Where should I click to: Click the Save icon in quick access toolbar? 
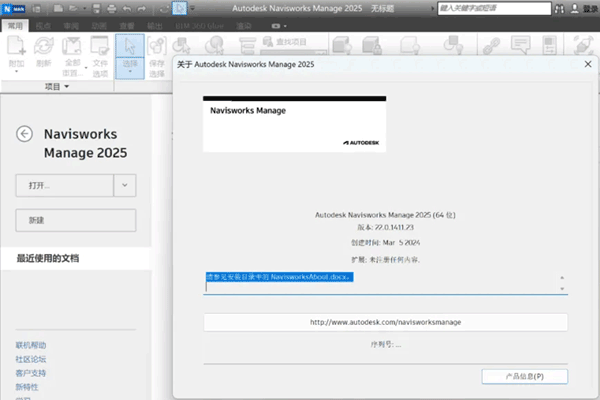tap(96, 8)
